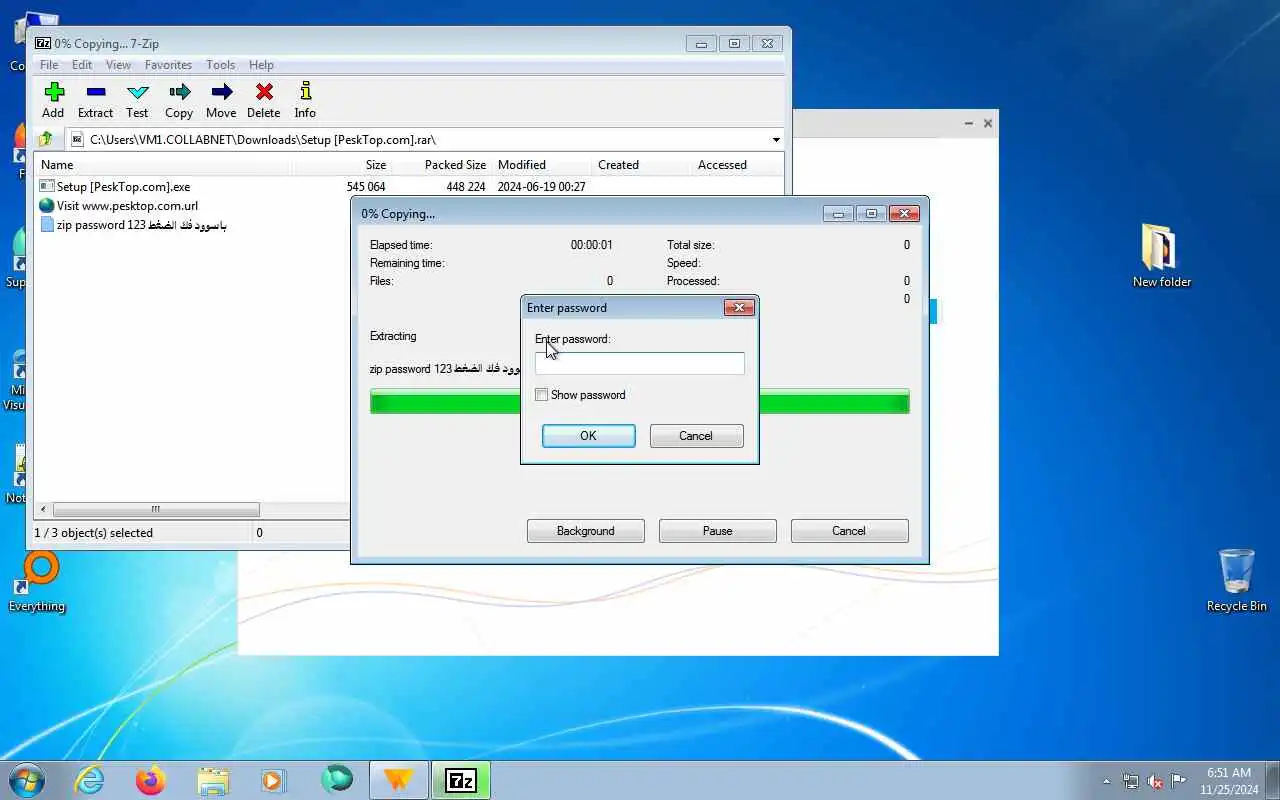Open the File menu
Viewport: 1280px width, 800px height.
(x=49, y=65)
